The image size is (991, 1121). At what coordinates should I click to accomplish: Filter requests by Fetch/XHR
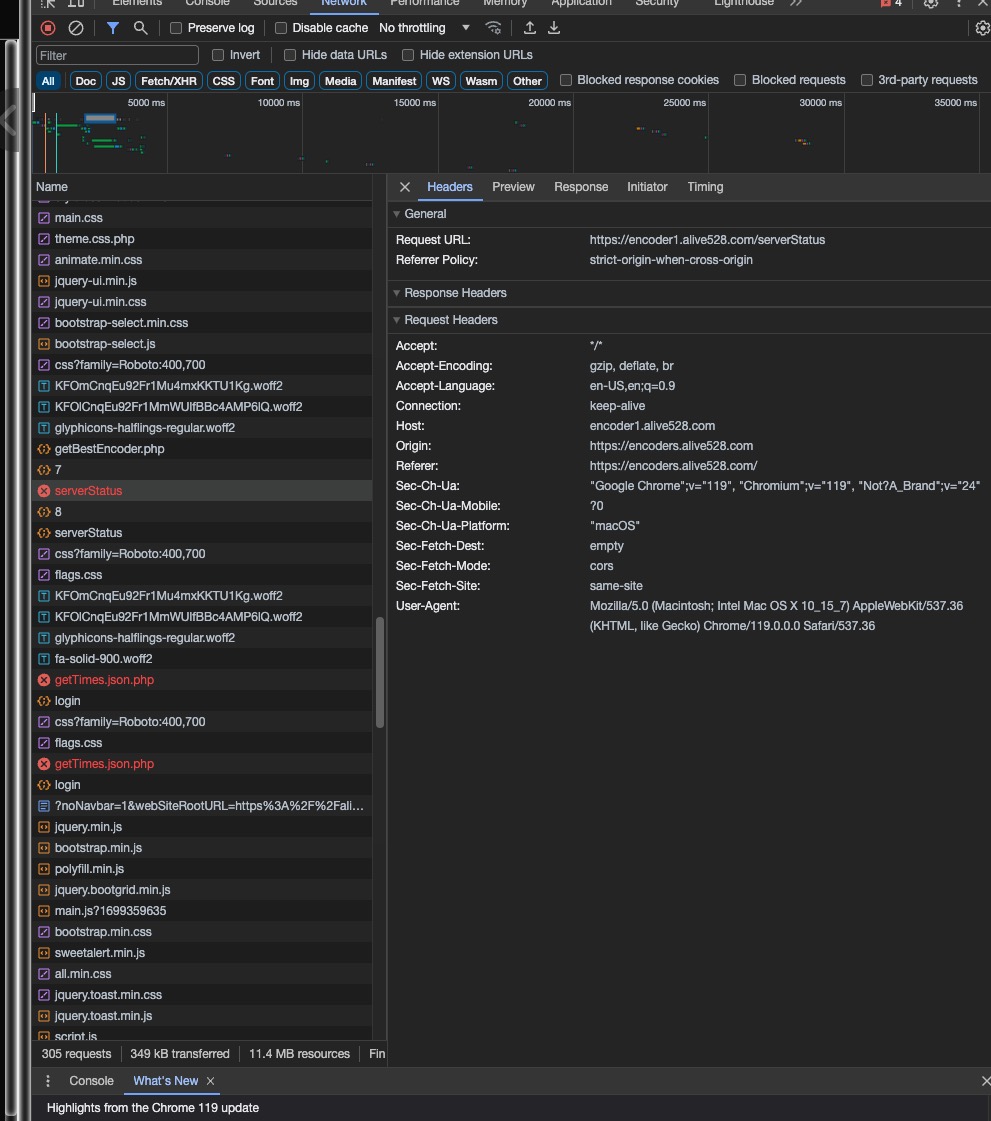[169, 81]
